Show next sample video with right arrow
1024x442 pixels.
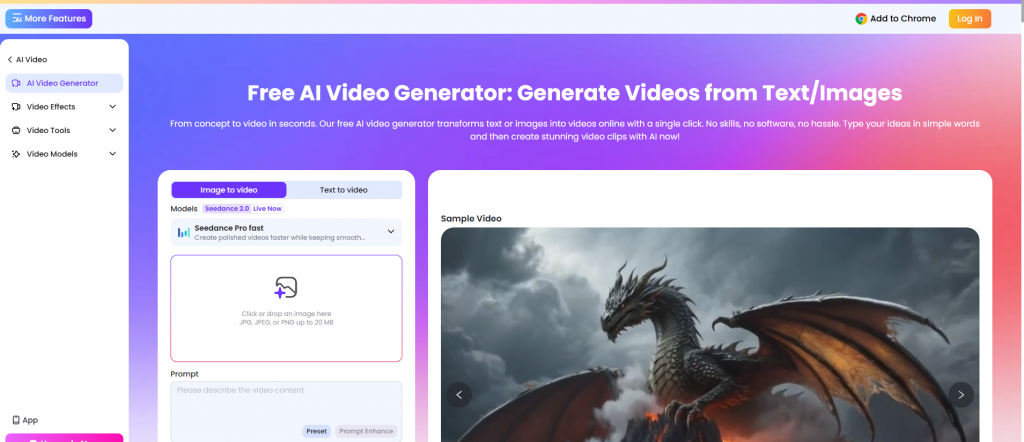961,394
